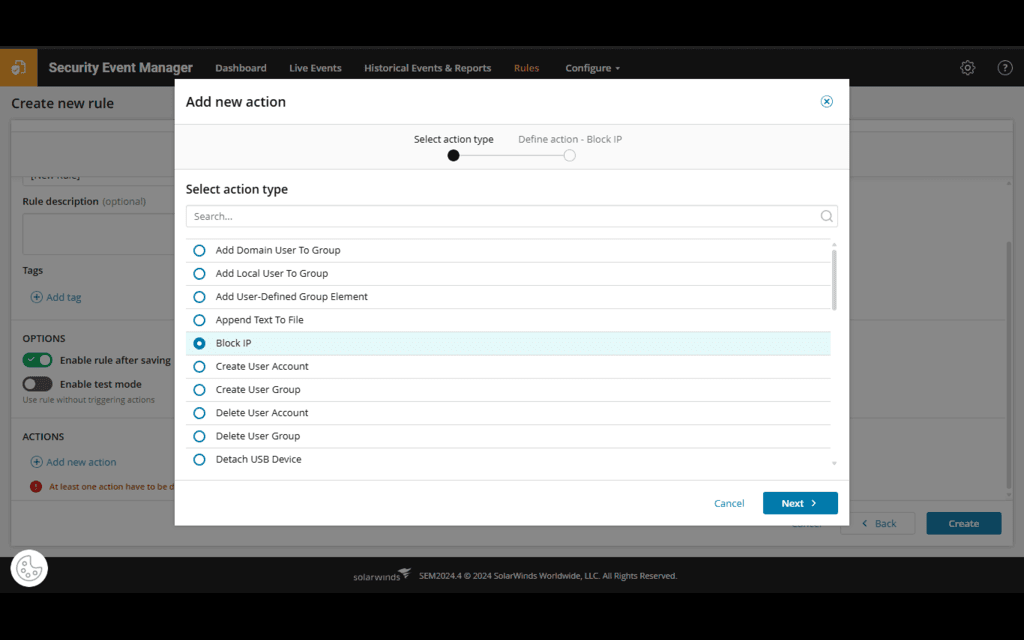Click inside the action search field
1024x640 pixels.
[450, 216]
